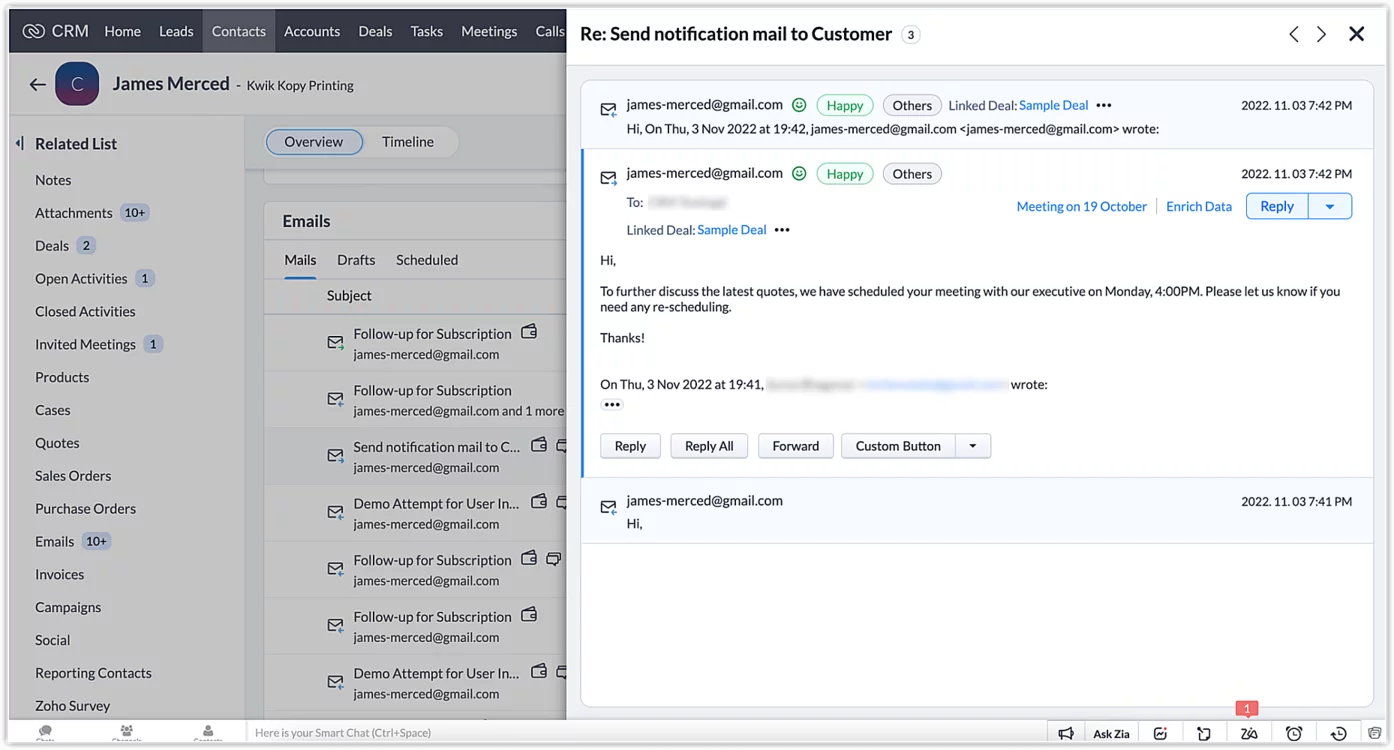Click back arrow beside James Merced
1394x750 pixels.
[38, 85]
